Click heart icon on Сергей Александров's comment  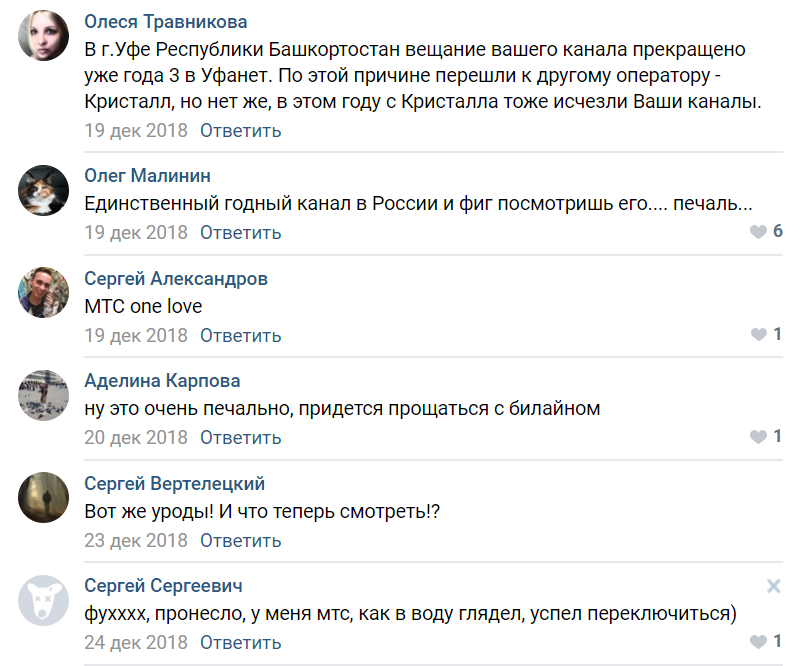click(759, 334)
